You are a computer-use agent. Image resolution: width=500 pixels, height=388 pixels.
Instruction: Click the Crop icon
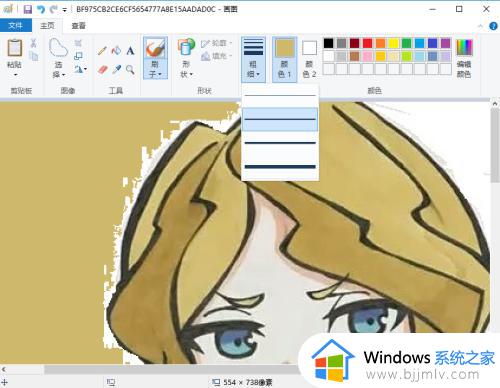78,43
